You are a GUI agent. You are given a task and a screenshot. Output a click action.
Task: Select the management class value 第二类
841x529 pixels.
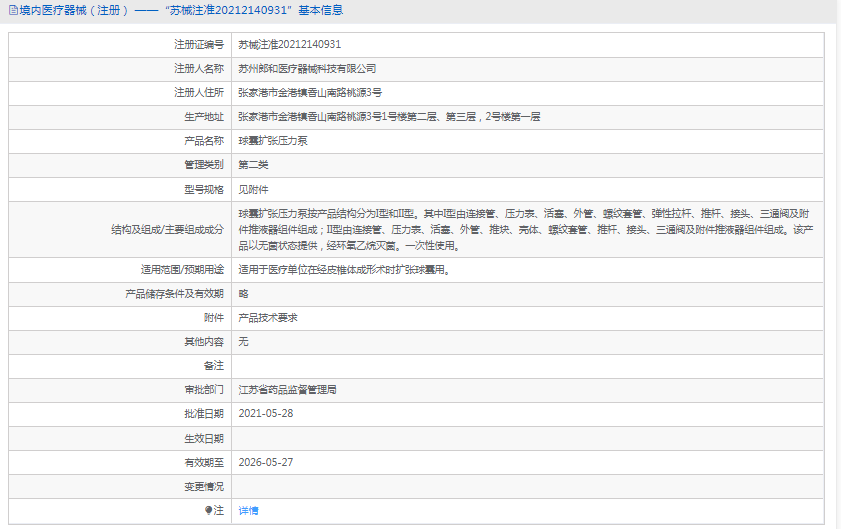click(253, 165)
